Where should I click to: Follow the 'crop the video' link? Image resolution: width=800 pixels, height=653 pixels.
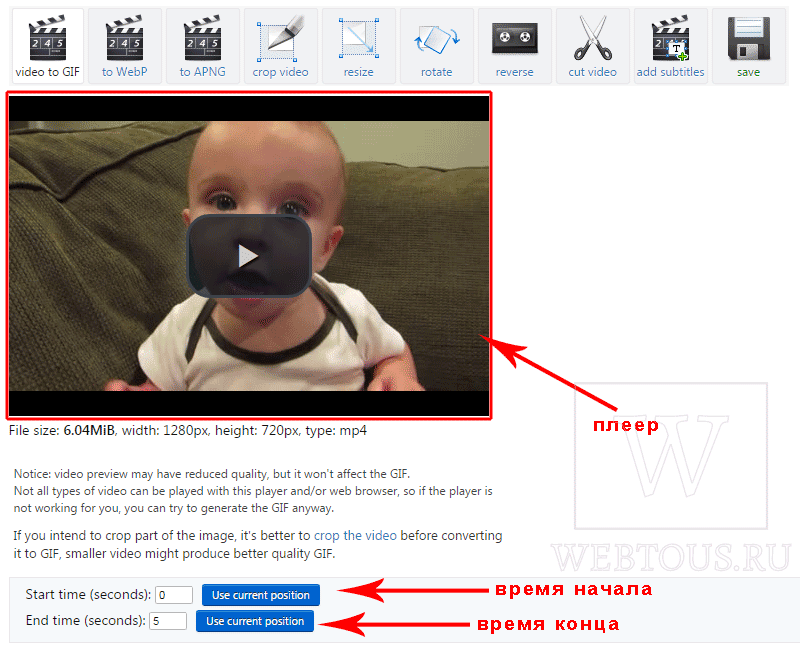[x=355, y=536]
